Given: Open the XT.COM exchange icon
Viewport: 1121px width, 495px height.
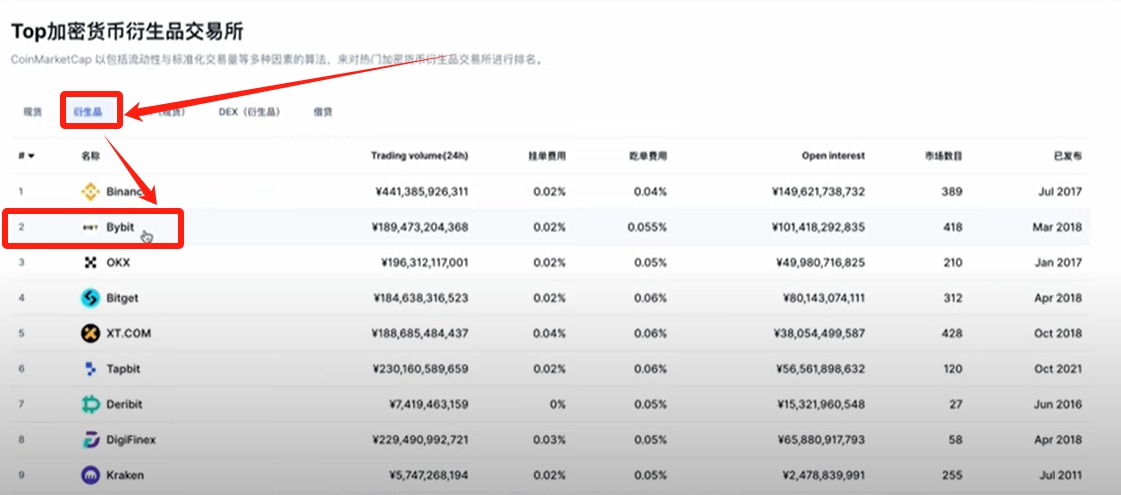Looking at the screenshot, I should coord(90,333).
